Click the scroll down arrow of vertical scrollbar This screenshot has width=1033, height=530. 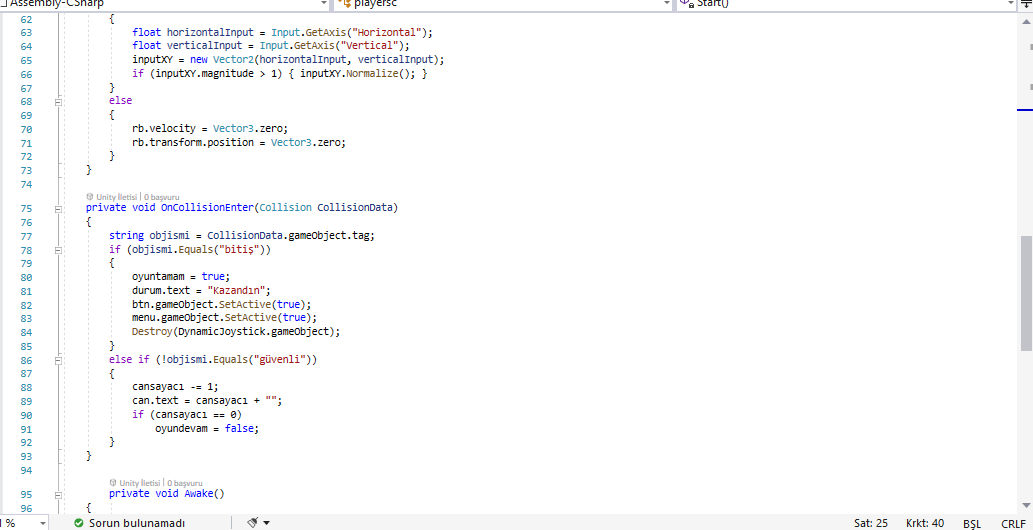[1026, 506]
